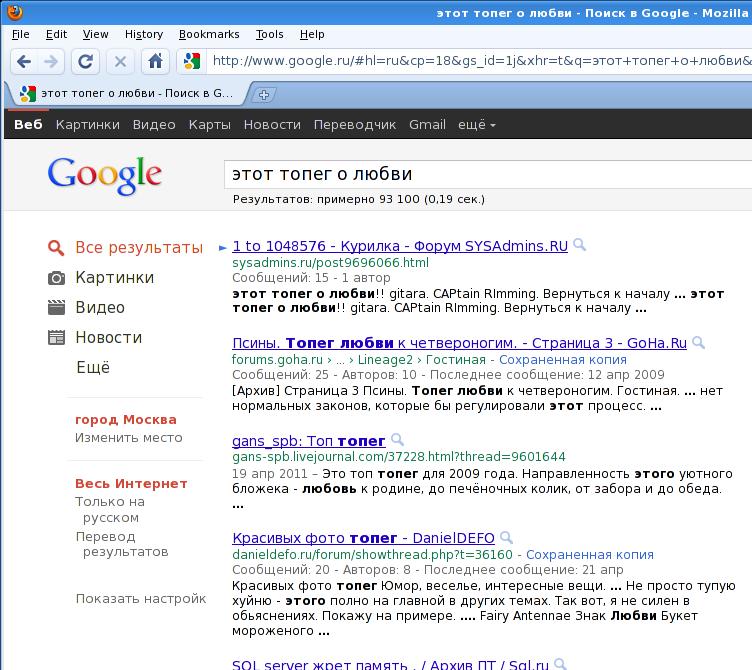Click the red magnifier icon beside Все результаты
This screenshot has width=752, height=670.
[x=56, y=247]
